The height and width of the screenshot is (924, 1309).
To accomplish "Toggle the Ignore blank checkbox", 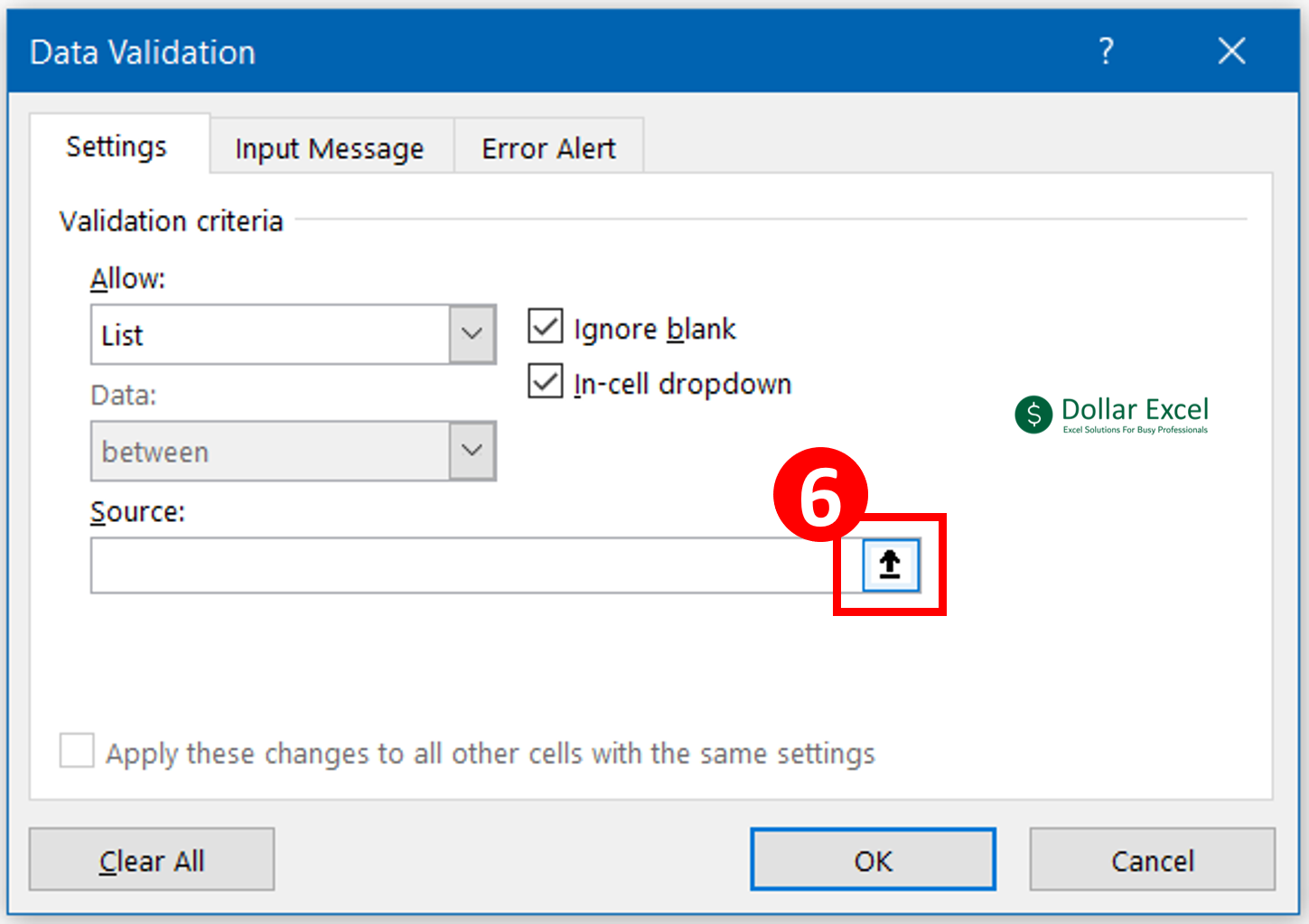I will click(546, 327).
